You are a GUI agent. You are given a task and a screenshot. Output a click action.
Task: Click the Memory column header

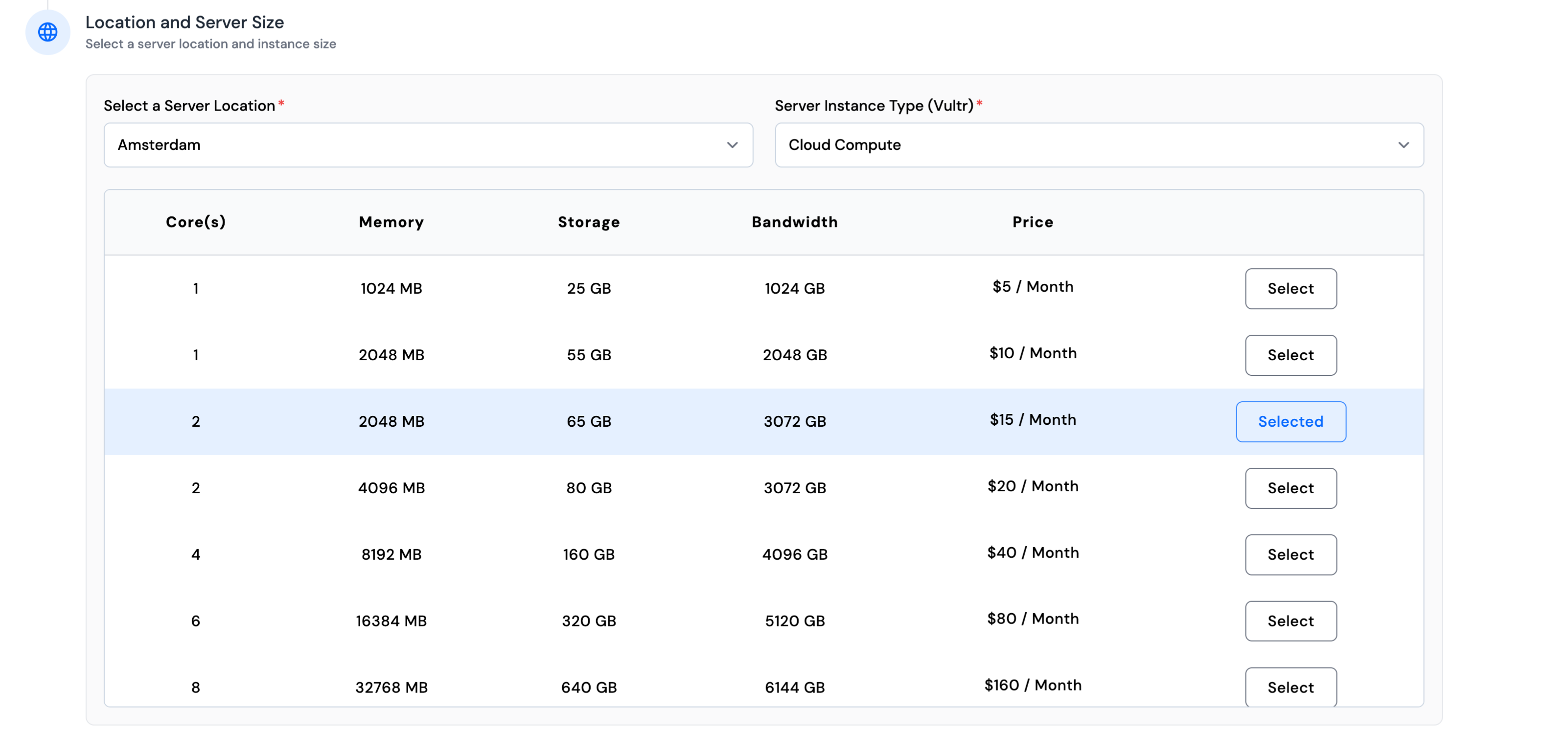pos(391,222)
